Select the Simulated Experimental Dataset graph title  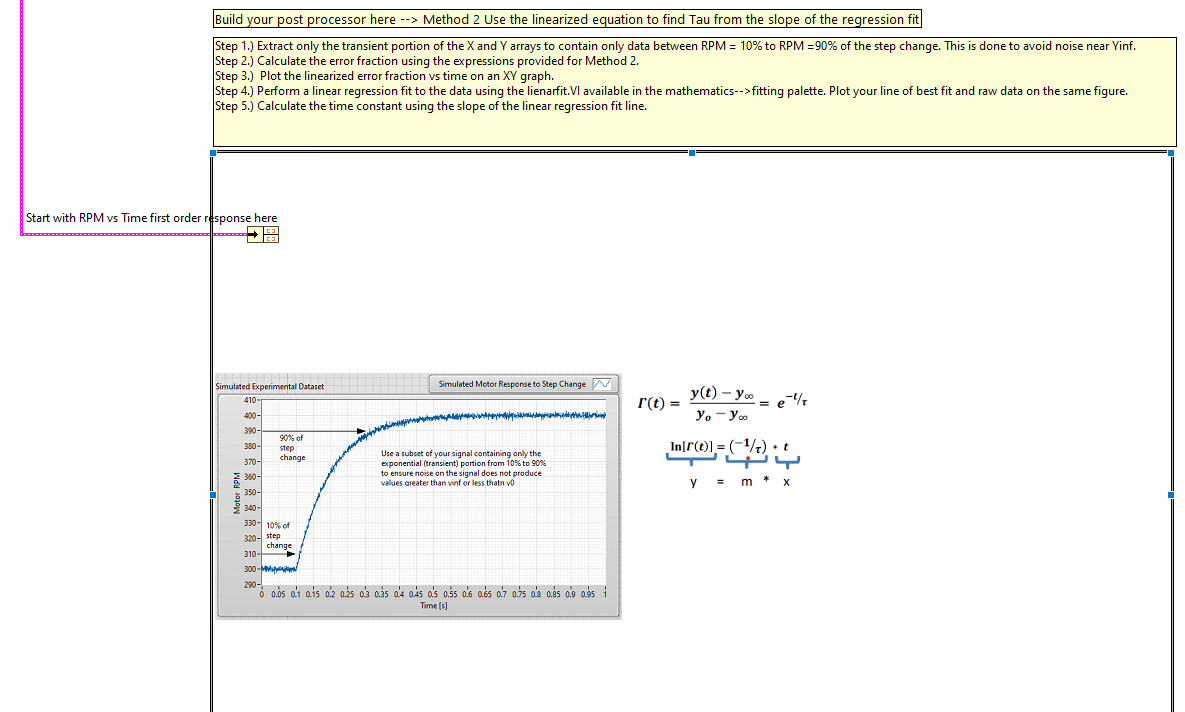pos(266,384)
